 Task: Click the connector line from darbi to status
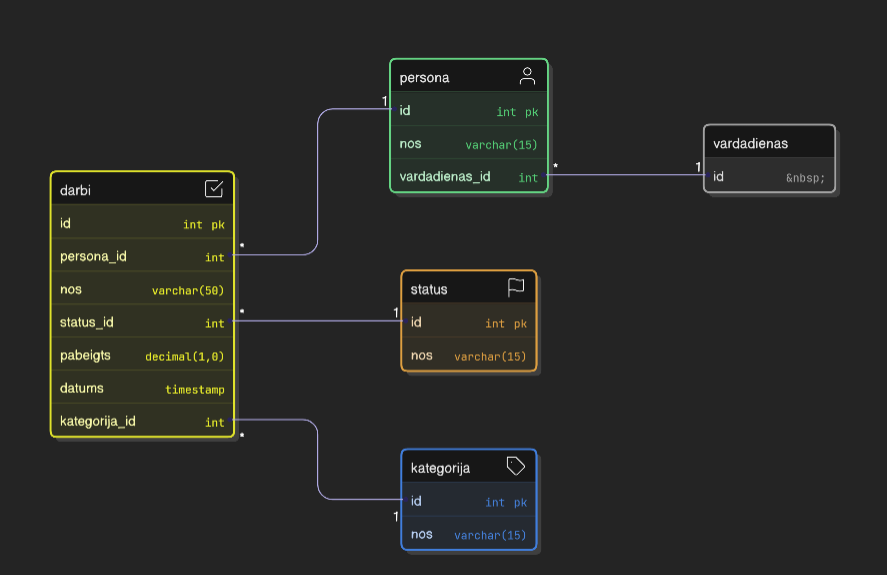click(318, 321)
